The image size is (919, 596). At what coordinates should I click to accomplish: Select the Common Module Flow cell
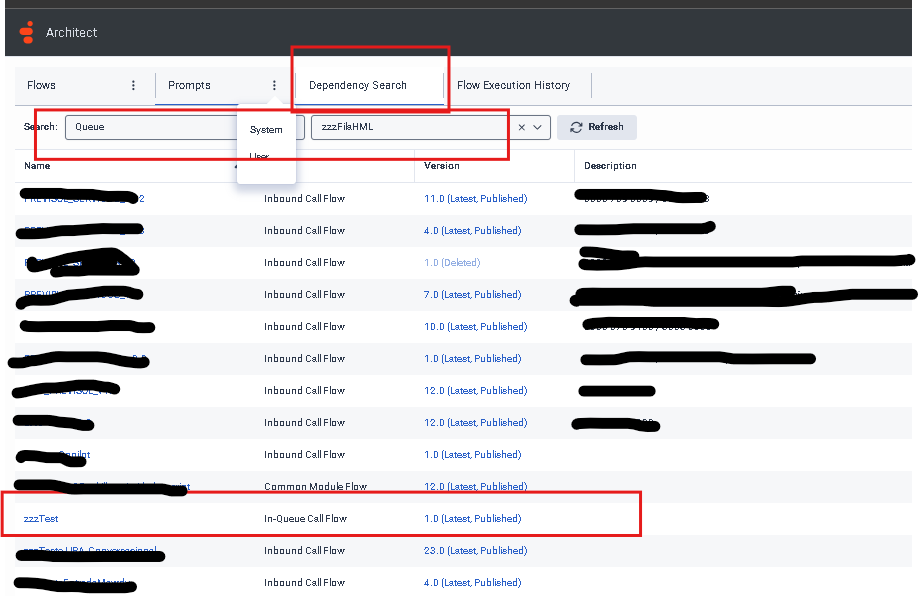(315, 486)
